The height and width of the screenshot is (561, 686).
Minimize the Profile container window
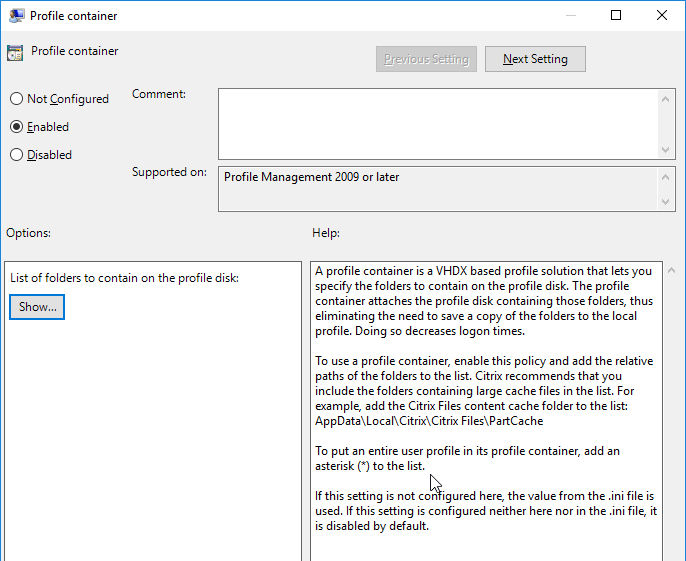click(x=570, y=15)
